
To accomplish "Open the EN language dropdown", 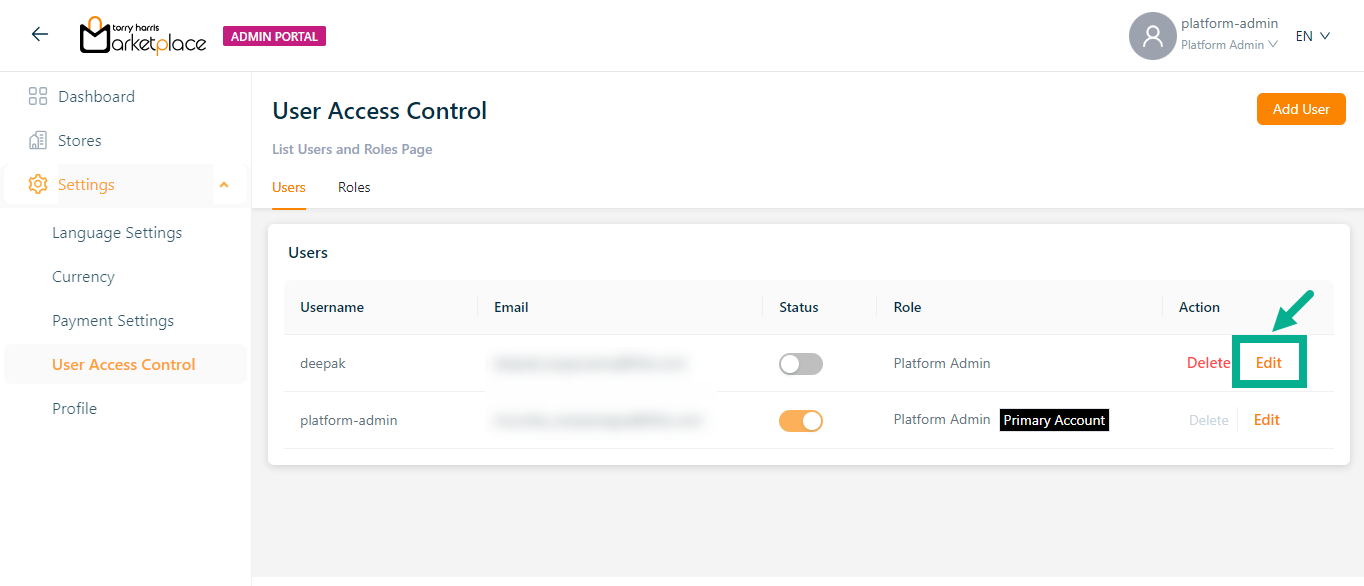I will pos(1312,36).
